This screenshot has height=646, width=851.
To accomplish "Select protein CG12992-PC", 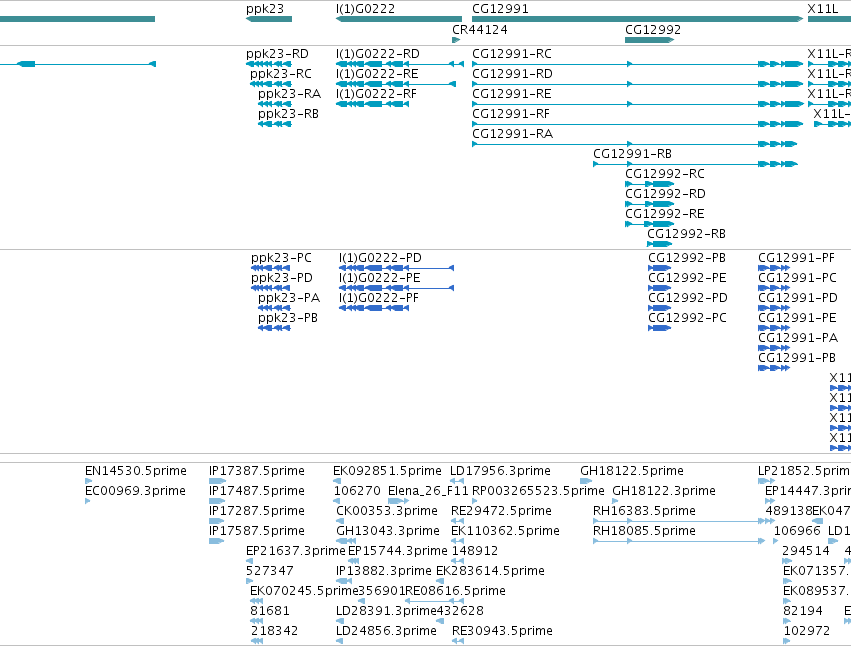I will [x=660, y=328].
